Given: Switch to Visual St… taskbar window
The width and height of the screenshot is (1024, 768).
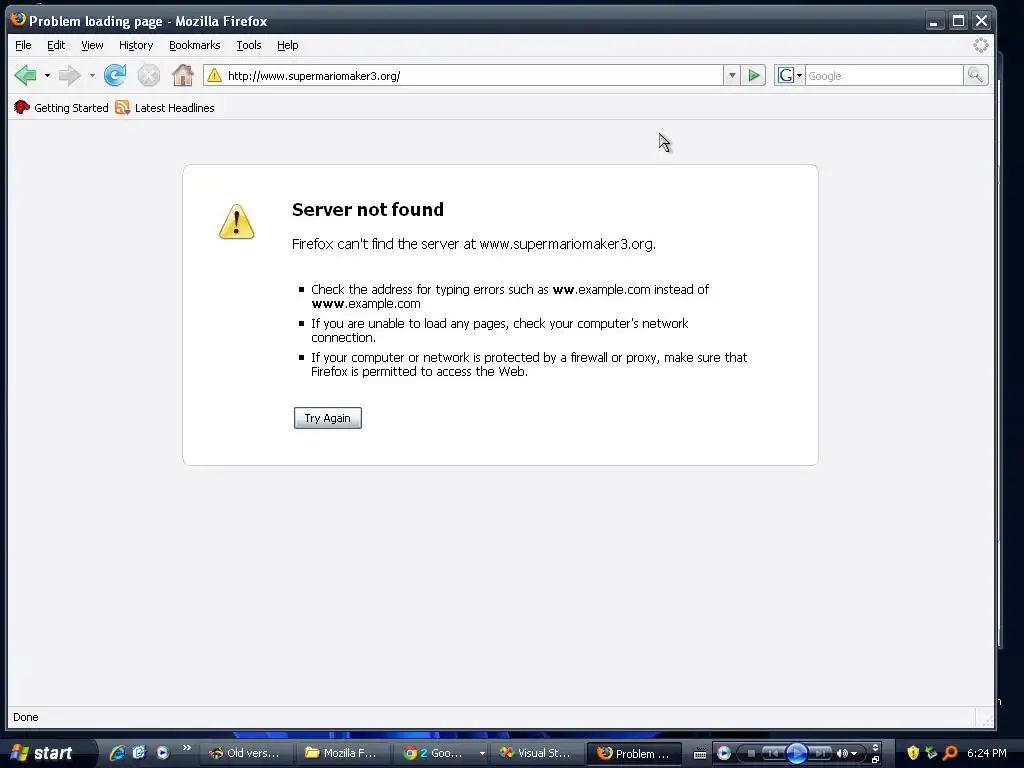Looking at the screenshot, I should tap(536, 753).
